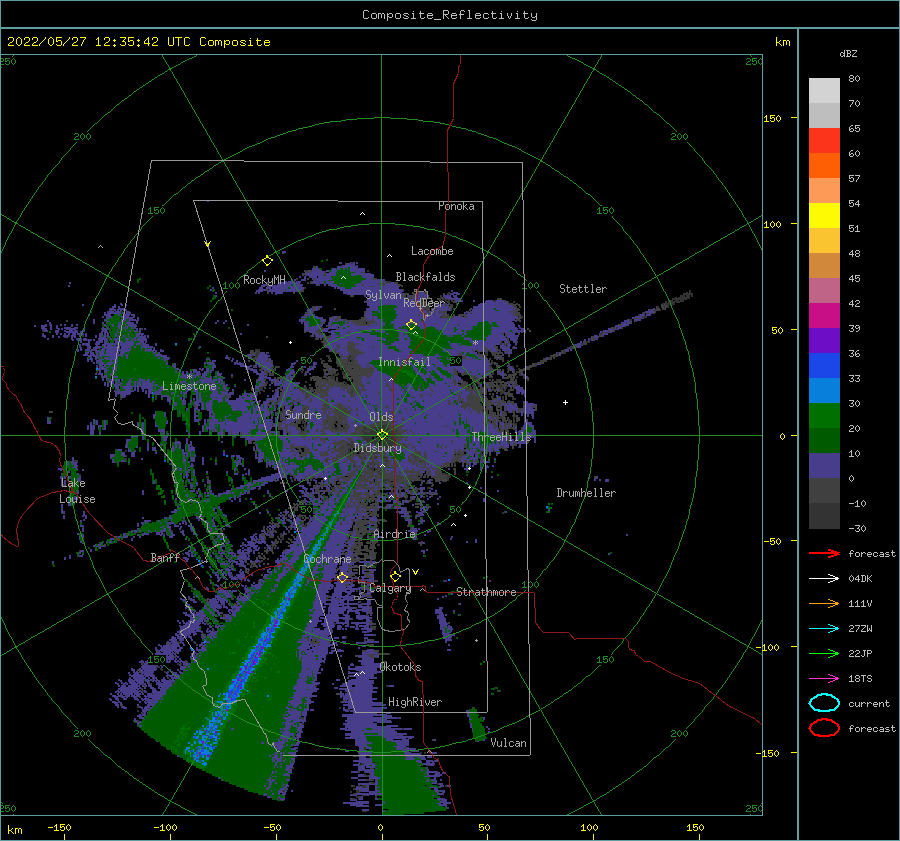Click the ThreeHills label
Viewport: 900px width, 841px height.
pos(502,437)
